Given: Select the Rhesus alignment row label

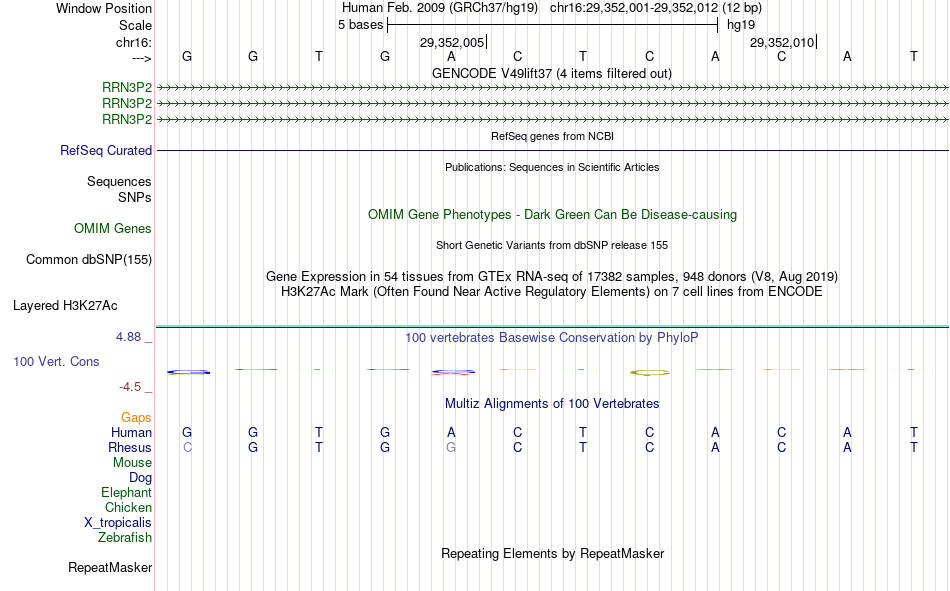Looking at the screenshot, I should [x=130, y=447].
